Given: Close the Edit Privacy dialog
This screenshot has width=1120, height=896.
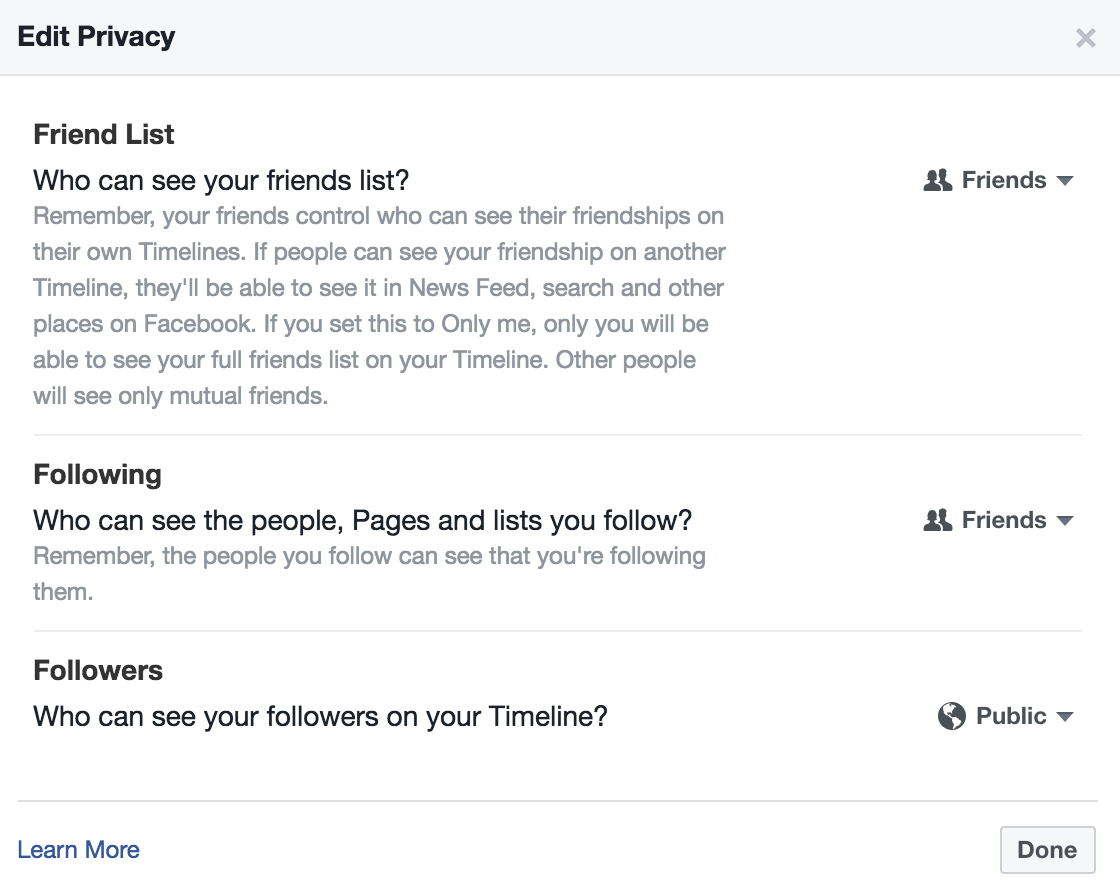Looking at the screenshot, I should [1086, 38].
